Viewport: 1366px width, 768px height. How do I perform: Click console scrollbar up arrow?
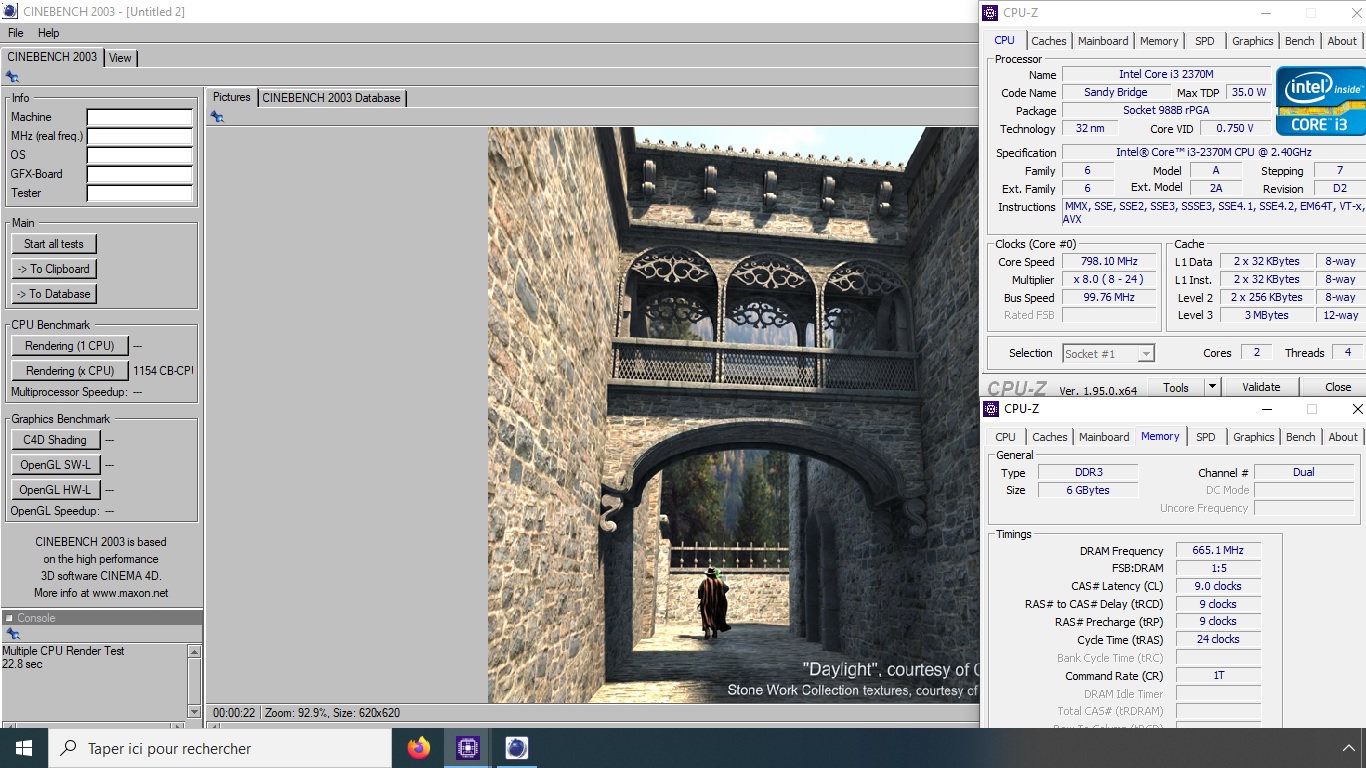(194, 651)
